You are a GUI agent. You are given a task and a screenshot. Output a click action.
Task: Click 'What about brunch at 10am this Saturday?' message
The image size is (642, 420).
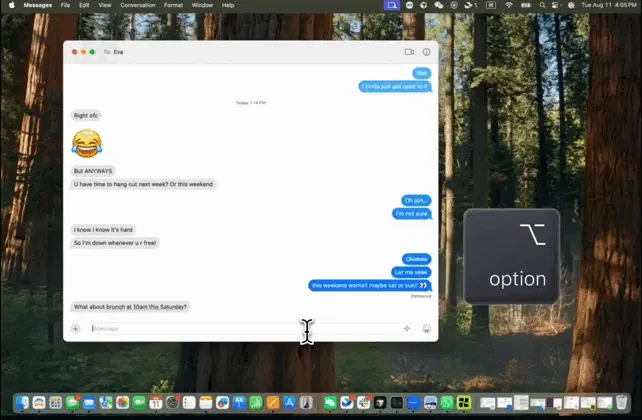130,307
